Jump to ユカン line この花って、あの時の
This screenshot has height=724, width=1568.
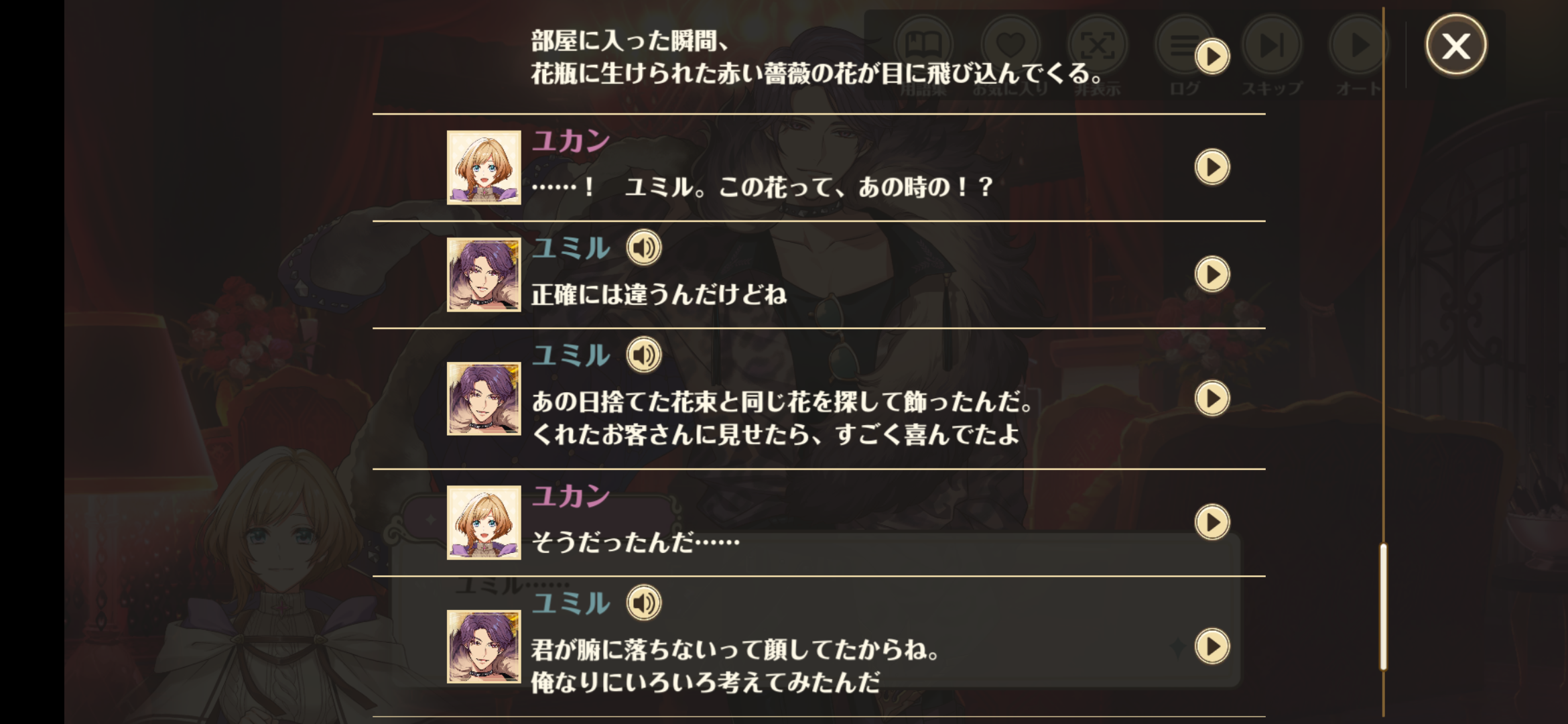pos(1212,167)
